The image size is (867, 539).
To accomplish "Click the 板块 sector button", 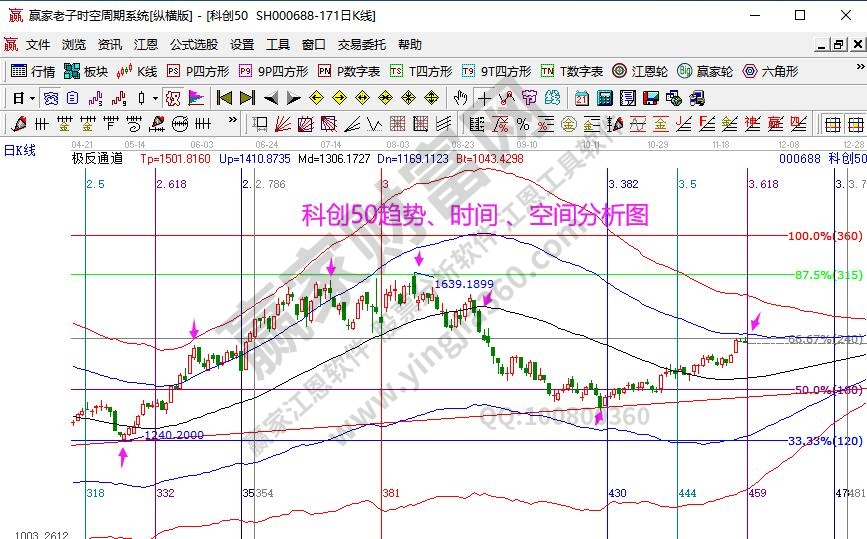I will [x=86, y=71].
